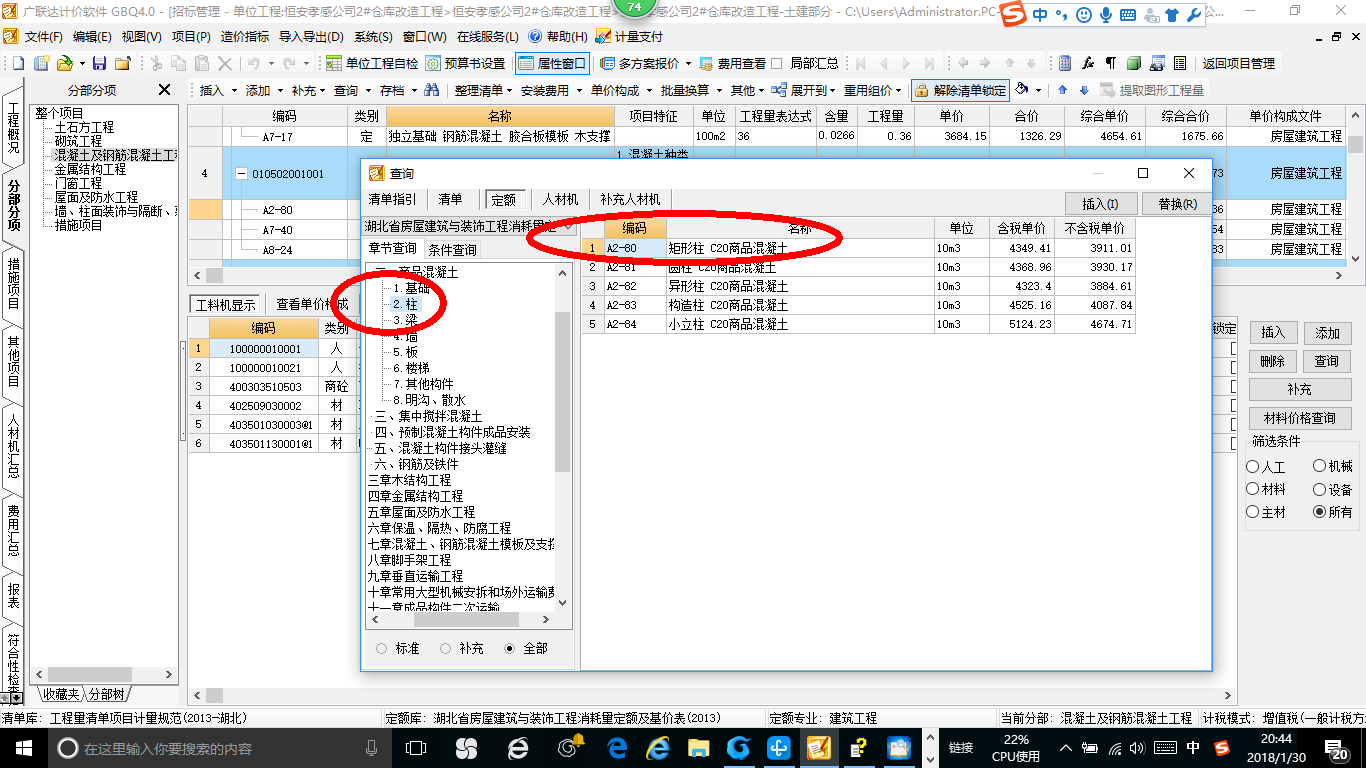The width and height of the screenshot is (1366, 768).
Task: Select 主材 filter radio button
Action: [x=1253, y=512]
